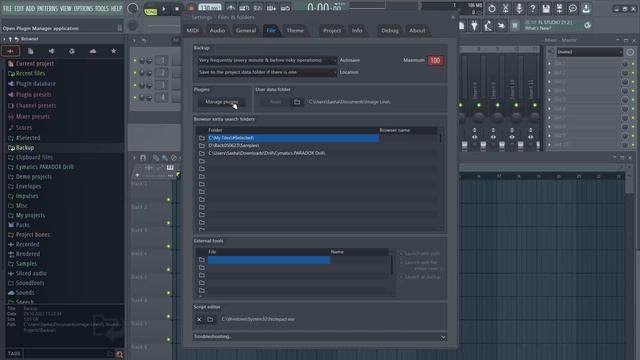This screenshot has width=640, height=360.
Task: Click folder icon of first search folder
Action: pos(202,138)
